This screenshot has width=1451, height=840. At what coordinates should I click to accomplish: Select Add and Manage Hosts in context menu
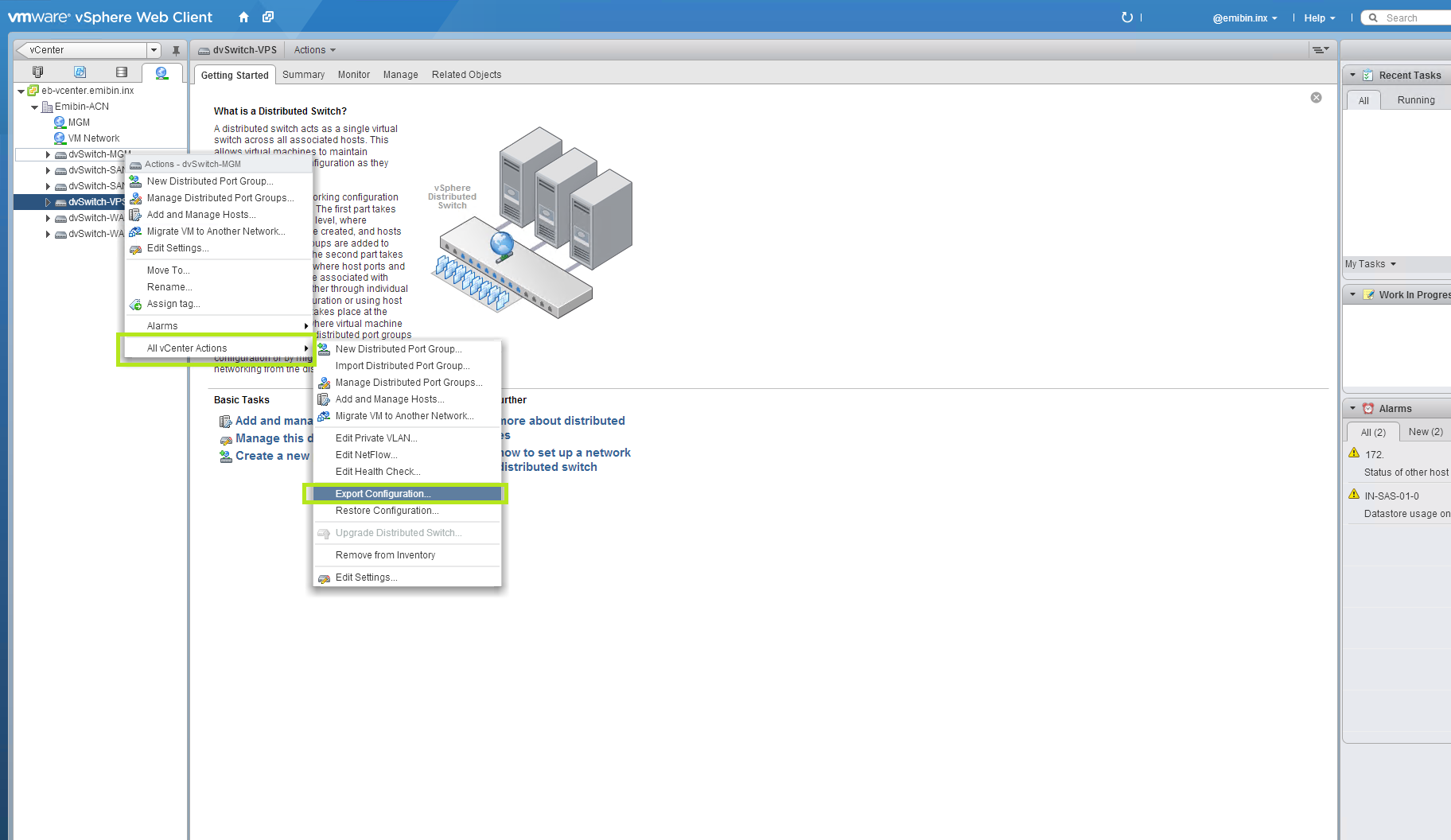point(219,215)
